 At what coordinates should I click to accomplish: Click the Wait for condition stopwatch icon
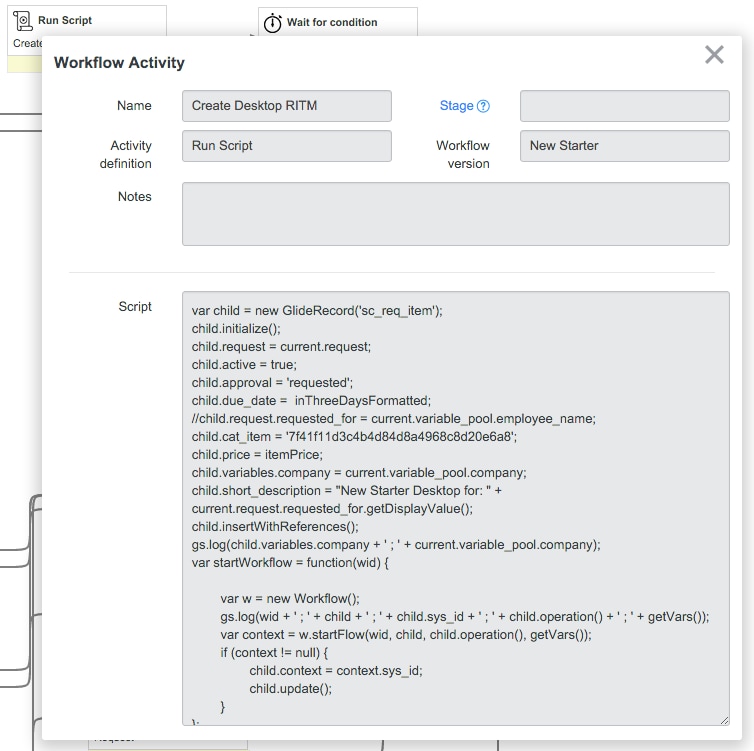273,23
